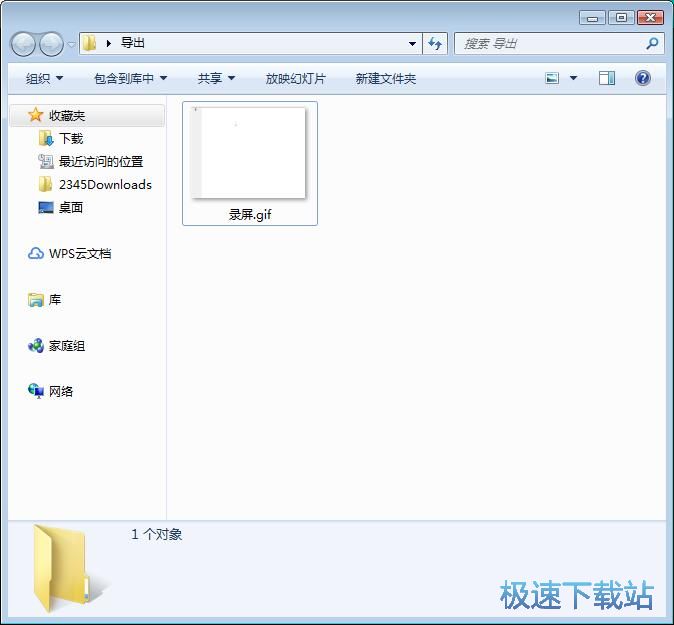Open 最近访问的位置 in favorites
The width and height of the screenshot is (674, 625).
click(x=101, y=162)
